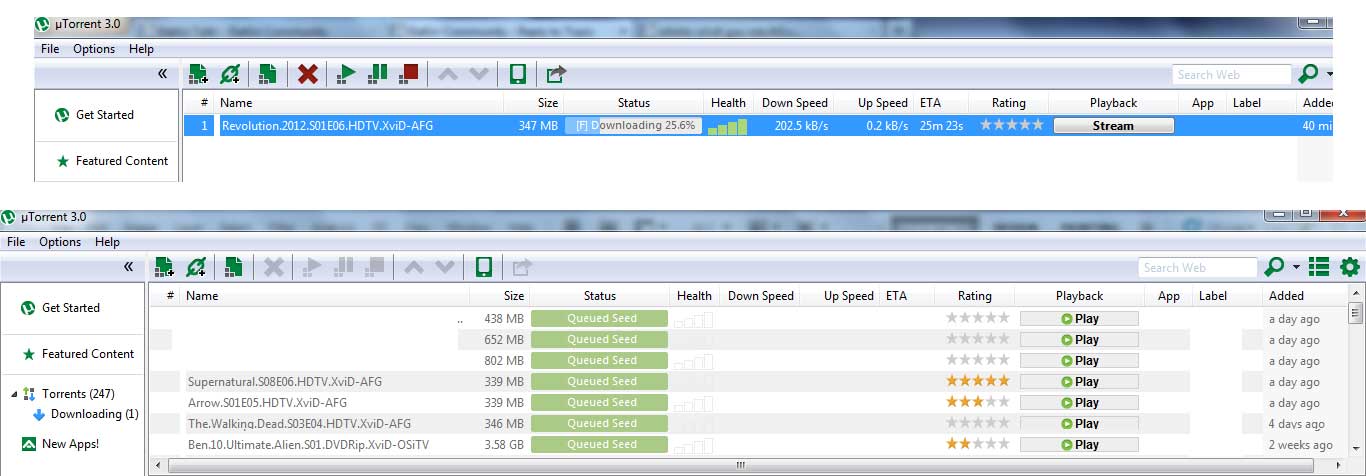Click the grayed Stop icon in lower window
This screenshot has height=476, width=1366.
pyautogui.click(x=375, y=267)
